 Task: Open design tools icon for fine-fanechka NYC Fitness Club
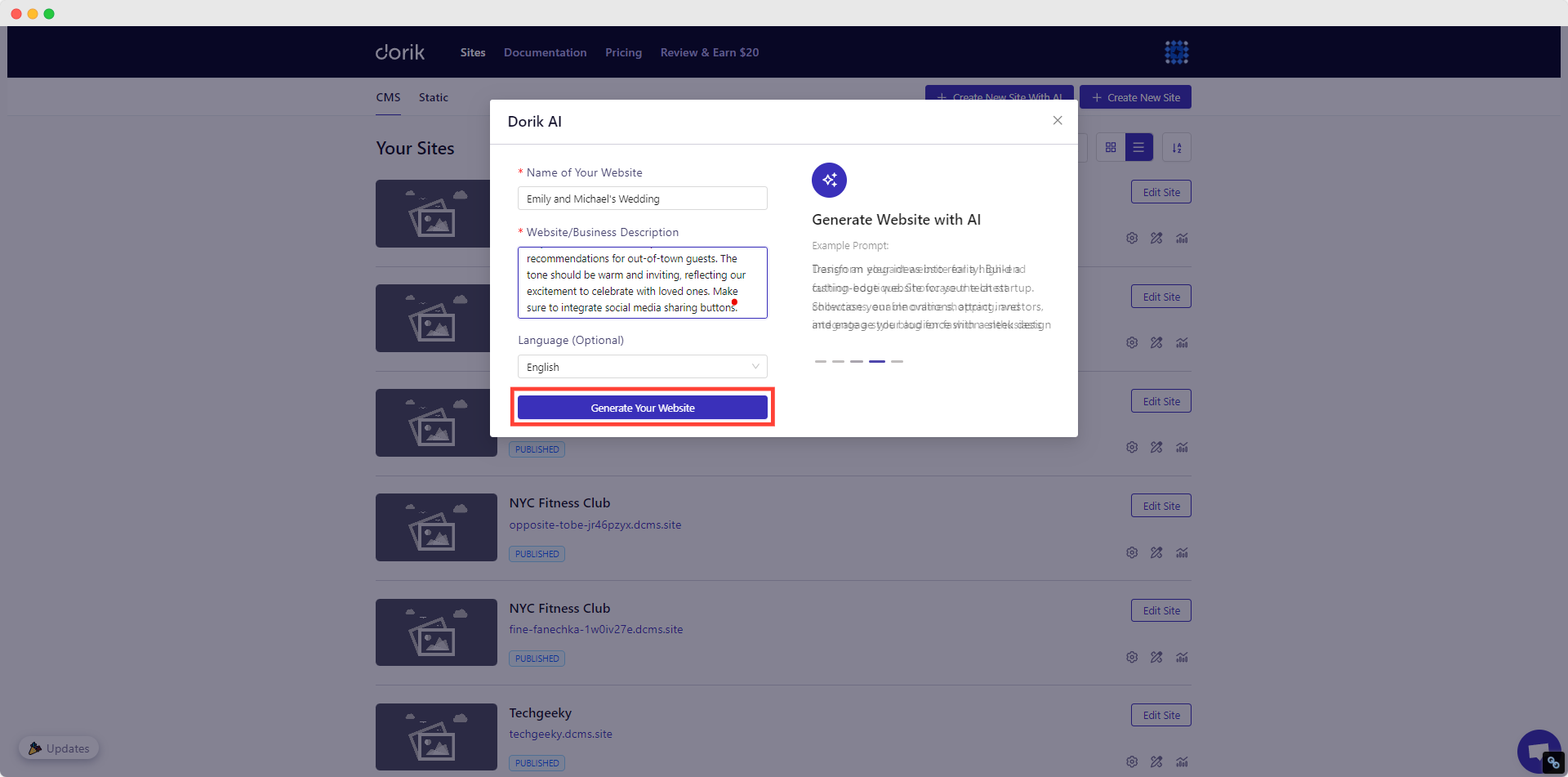(1156, 657)
